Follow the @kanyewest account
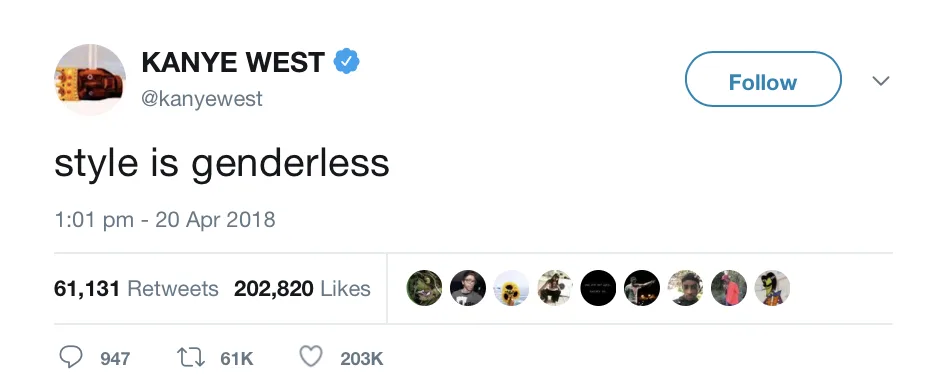 (763, 80)
